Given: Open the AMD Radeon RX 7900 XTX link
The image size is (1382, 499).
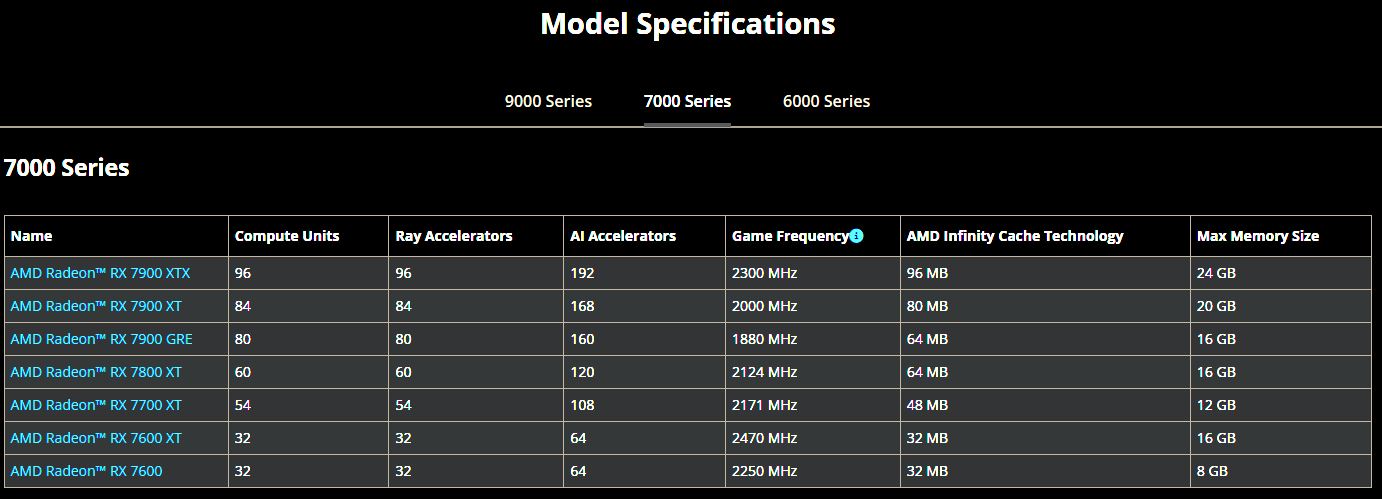Looking at the screenshot, I should [x=100, y=273].
